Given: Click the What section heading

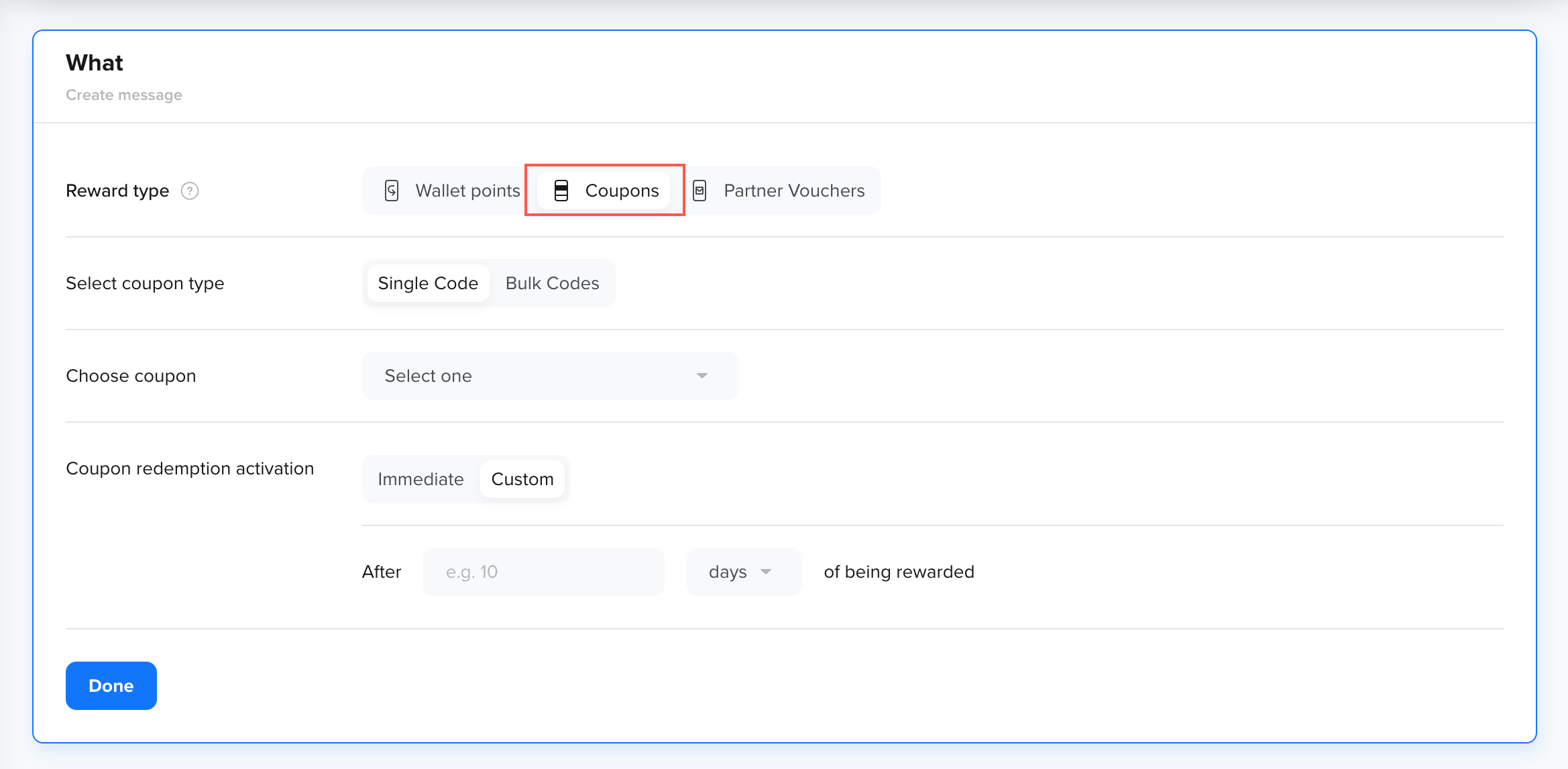Looking at the screenshot, I should 95,63.
